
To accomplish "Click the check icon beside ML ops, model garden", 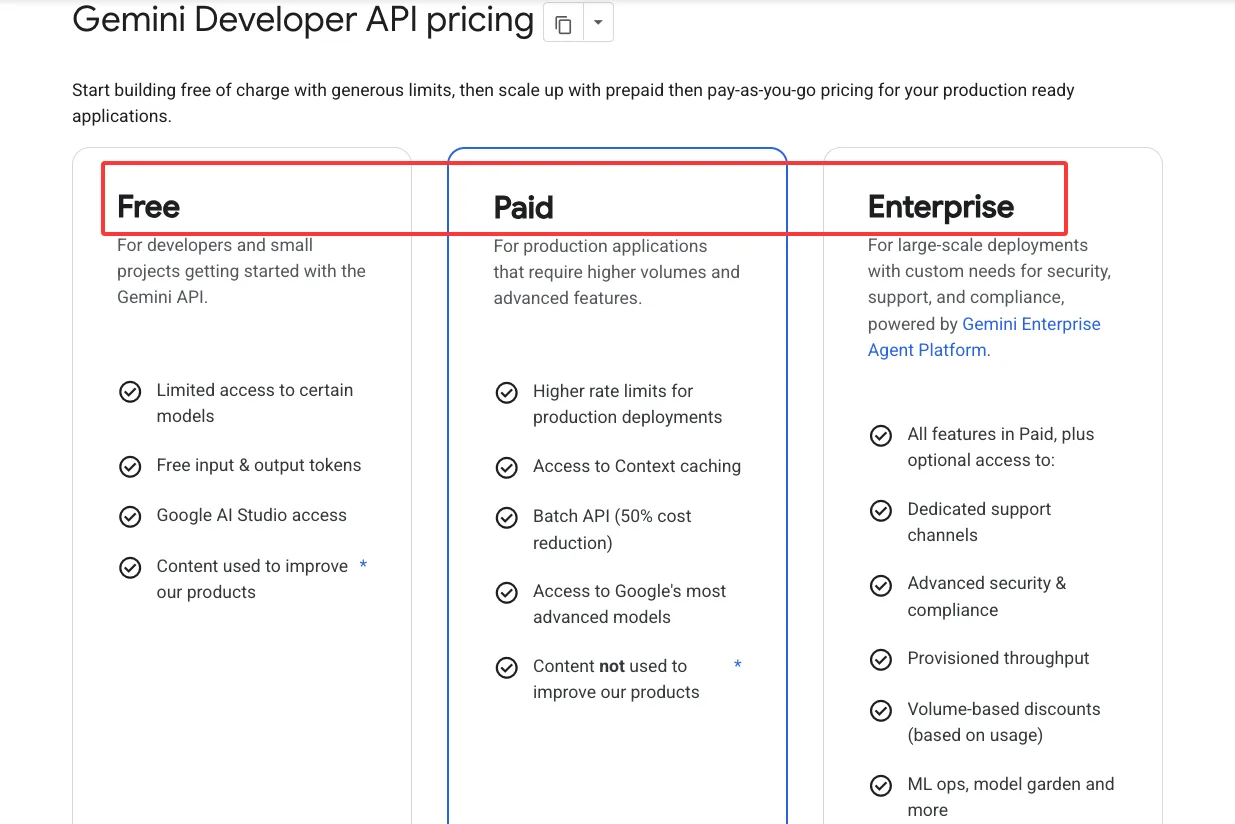I will point(881,785).
